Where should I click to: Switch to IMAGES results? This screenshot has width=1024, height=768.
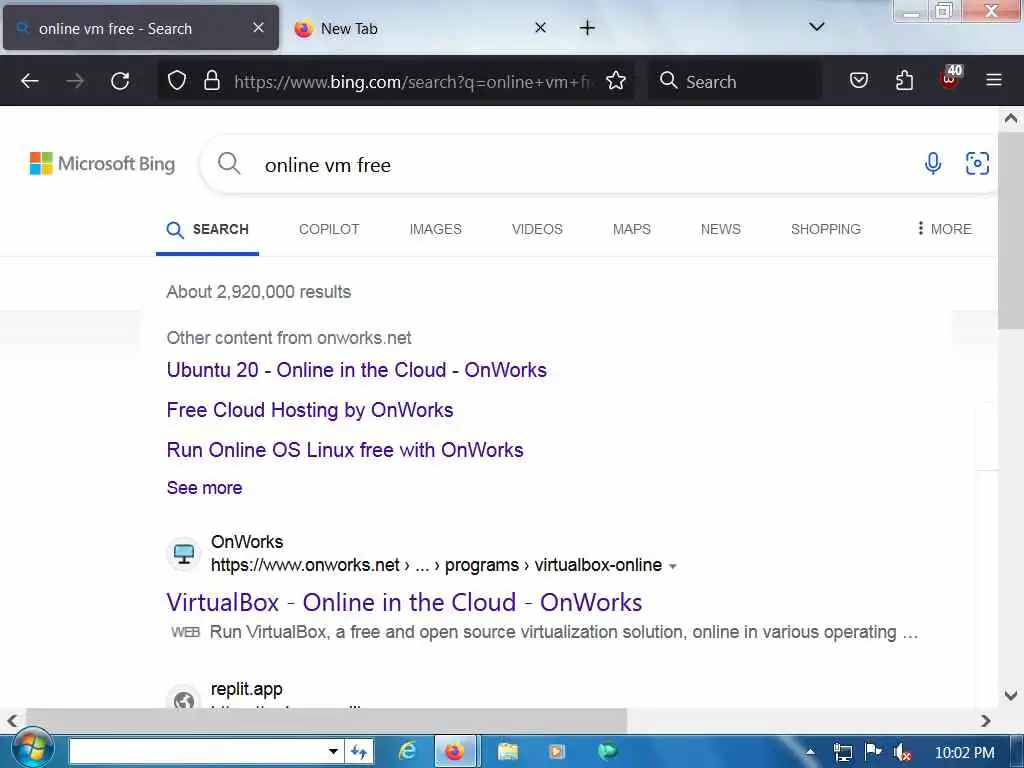click(436, 229)
